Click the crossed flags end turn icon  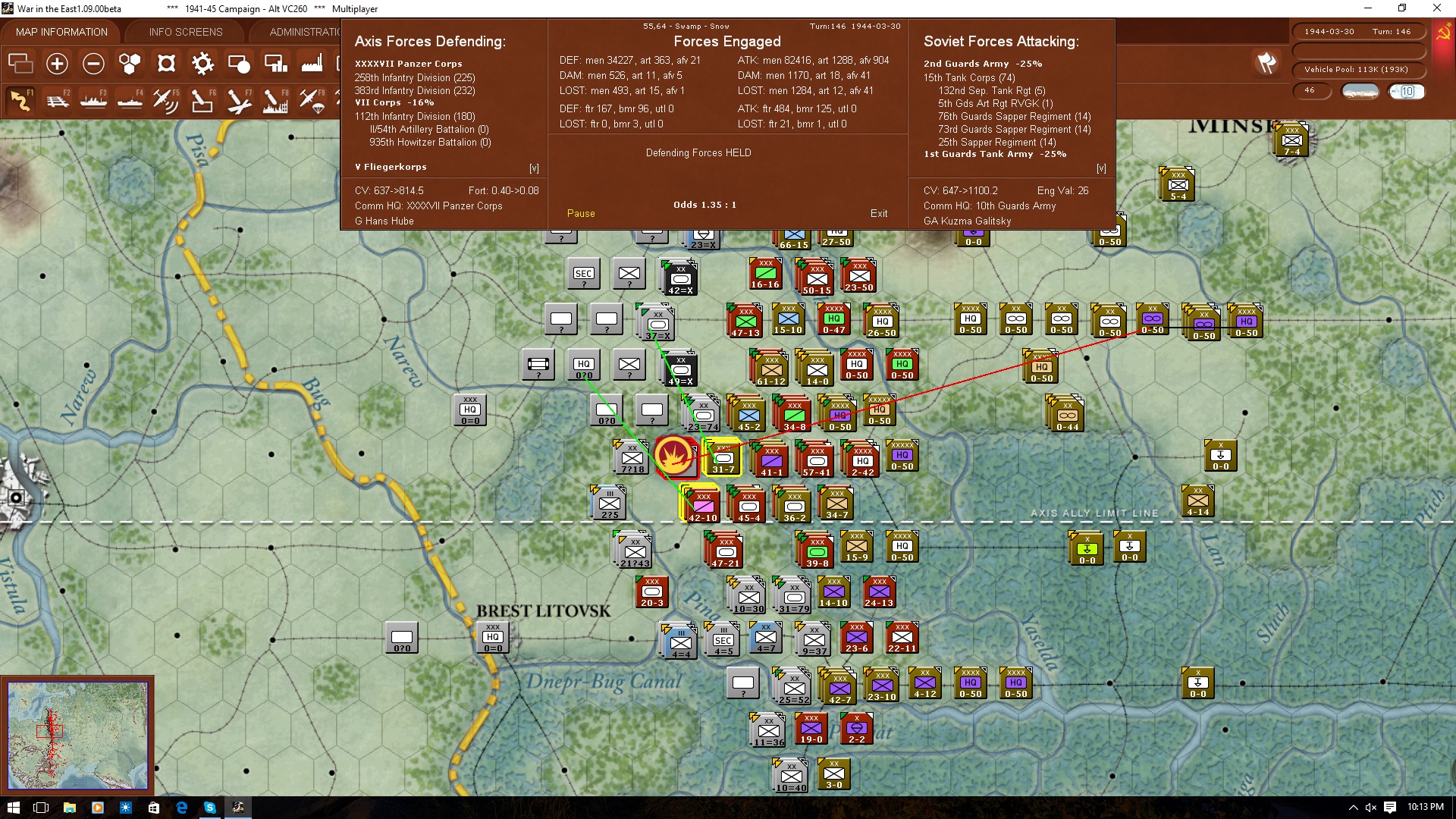click(1266, 63)
